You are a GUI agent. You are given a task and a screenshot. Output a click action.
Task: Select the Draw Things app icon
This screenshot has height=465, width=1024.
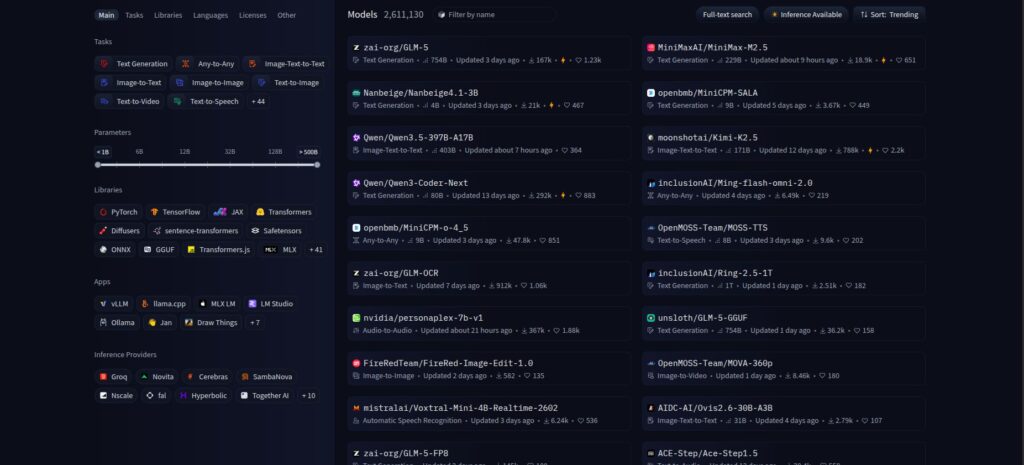point(189,323)
